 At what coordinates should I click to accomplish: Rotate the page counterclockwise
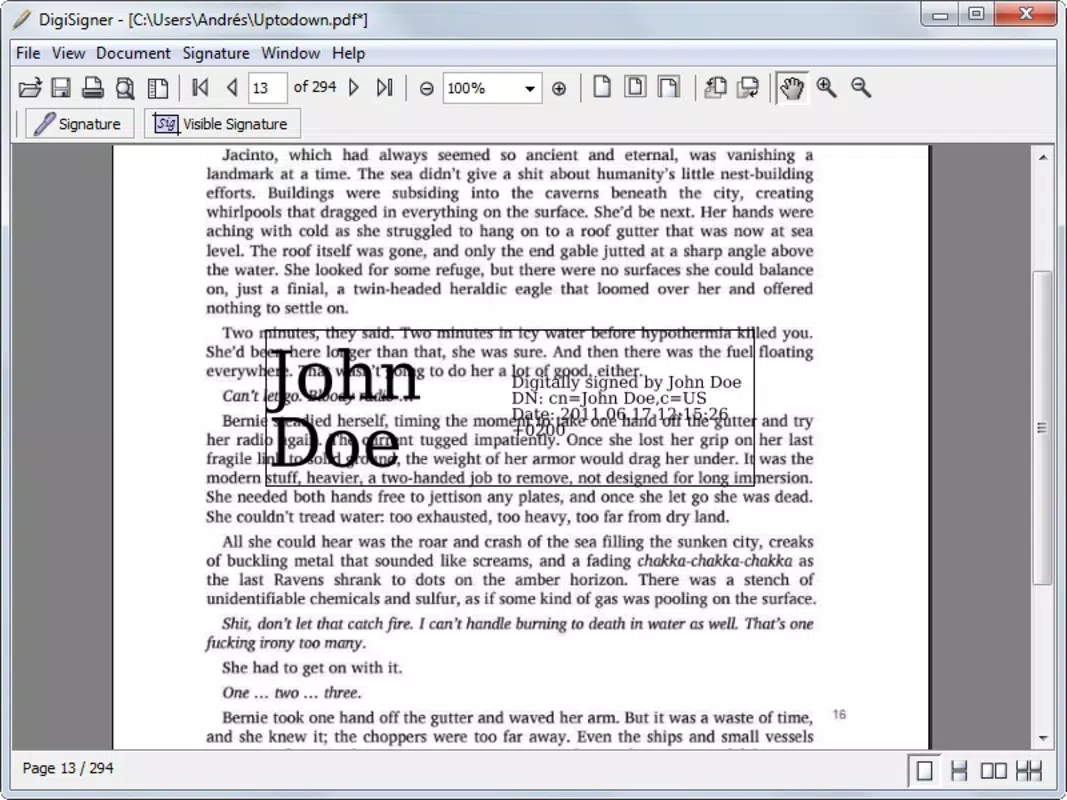coord(715,87)
